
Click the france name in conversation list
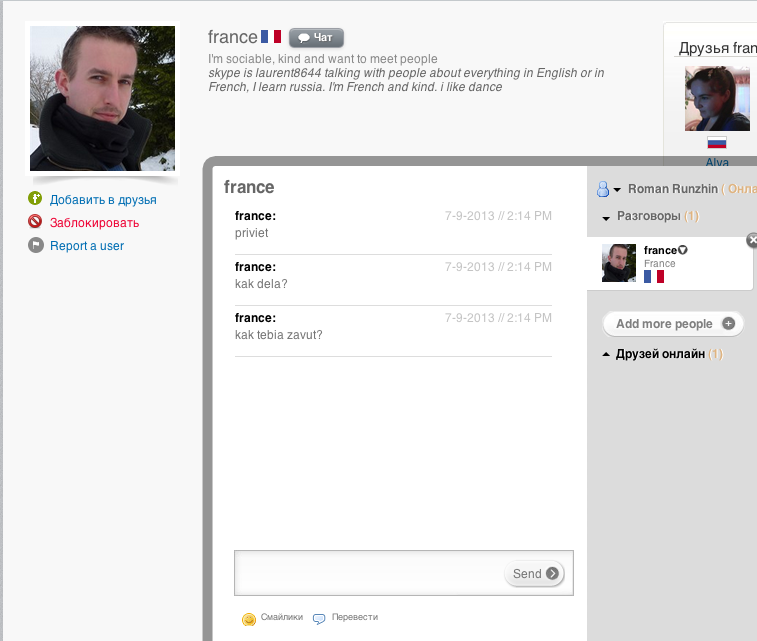[x=660, y=250]
